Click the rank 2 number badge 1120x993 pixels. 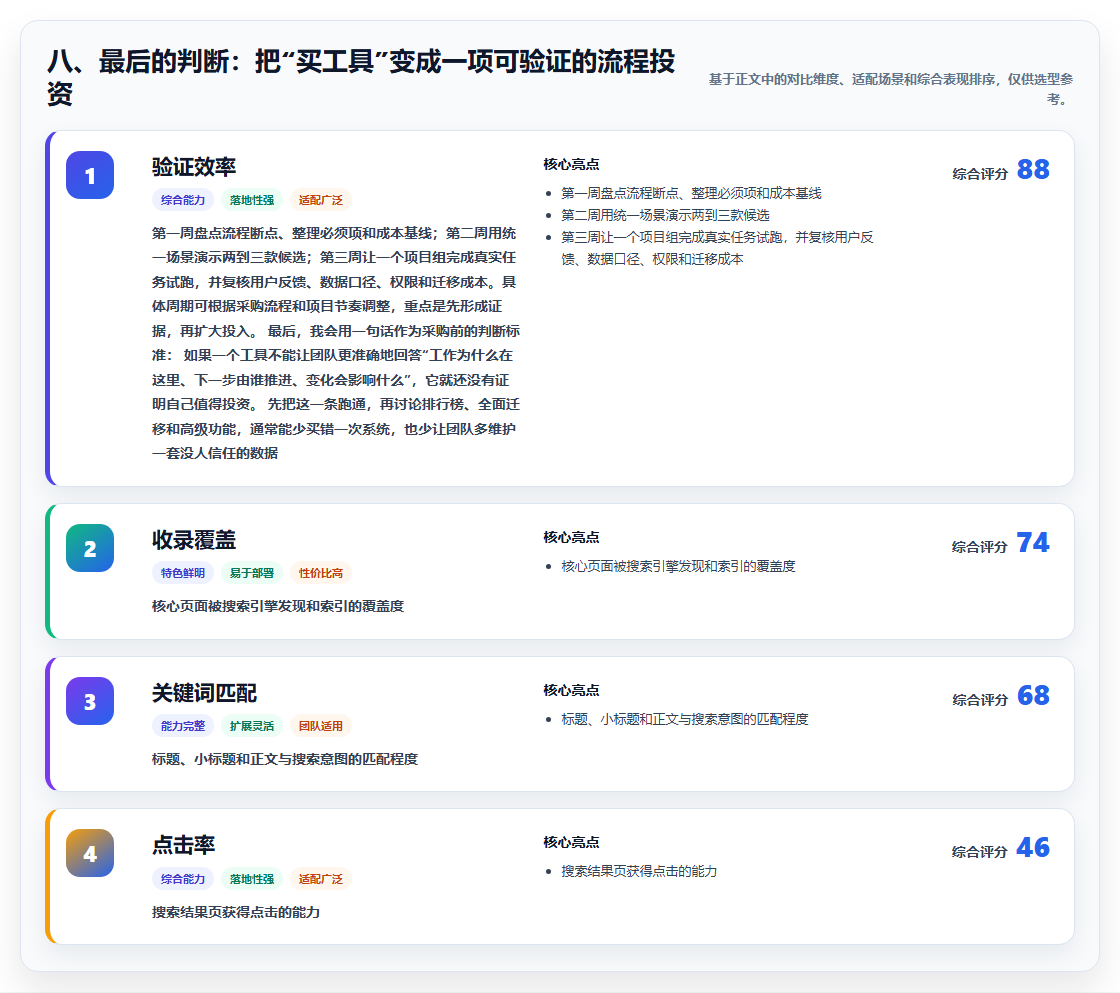(x=90, y=548)
